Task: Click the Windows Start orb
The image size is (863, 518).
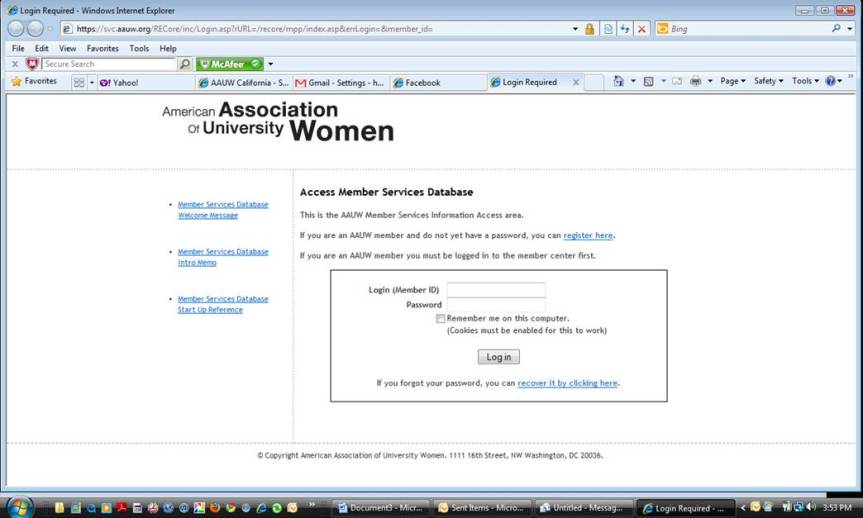Action: pyautogui.click(x=19, y=506)
